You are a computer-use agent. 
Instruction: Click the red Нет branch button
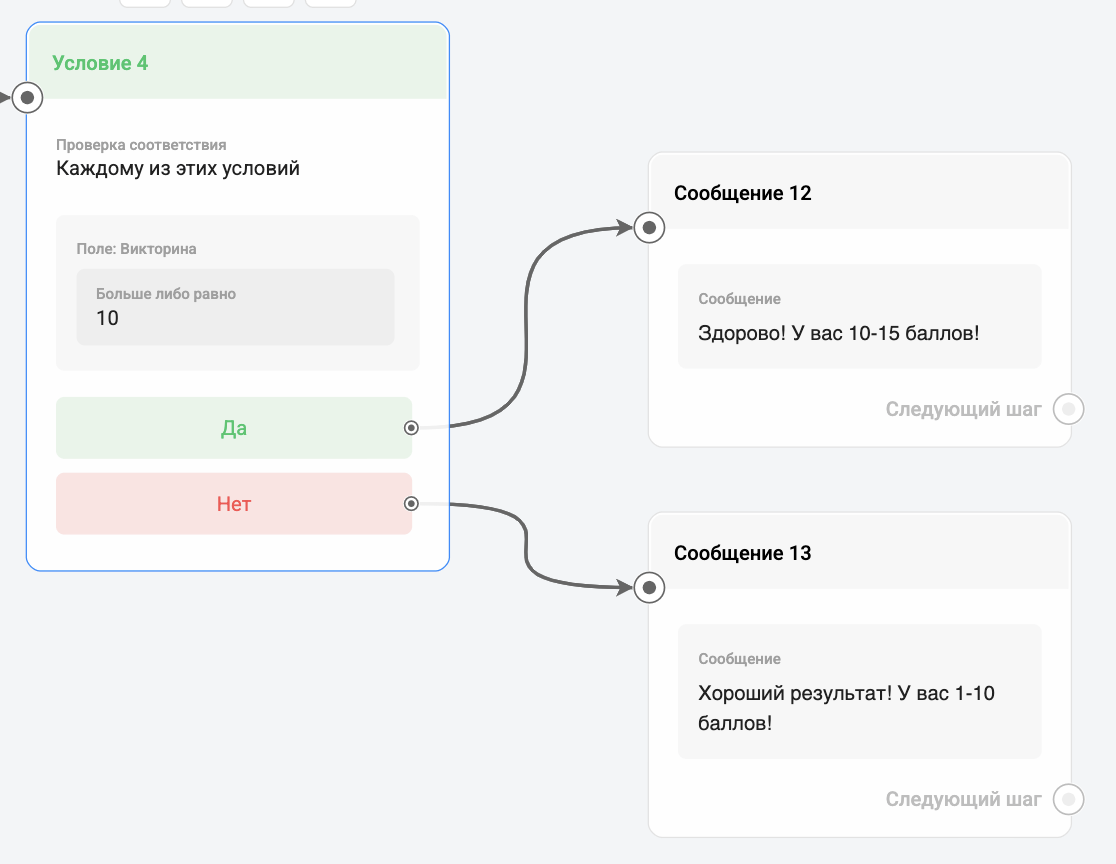233,504
